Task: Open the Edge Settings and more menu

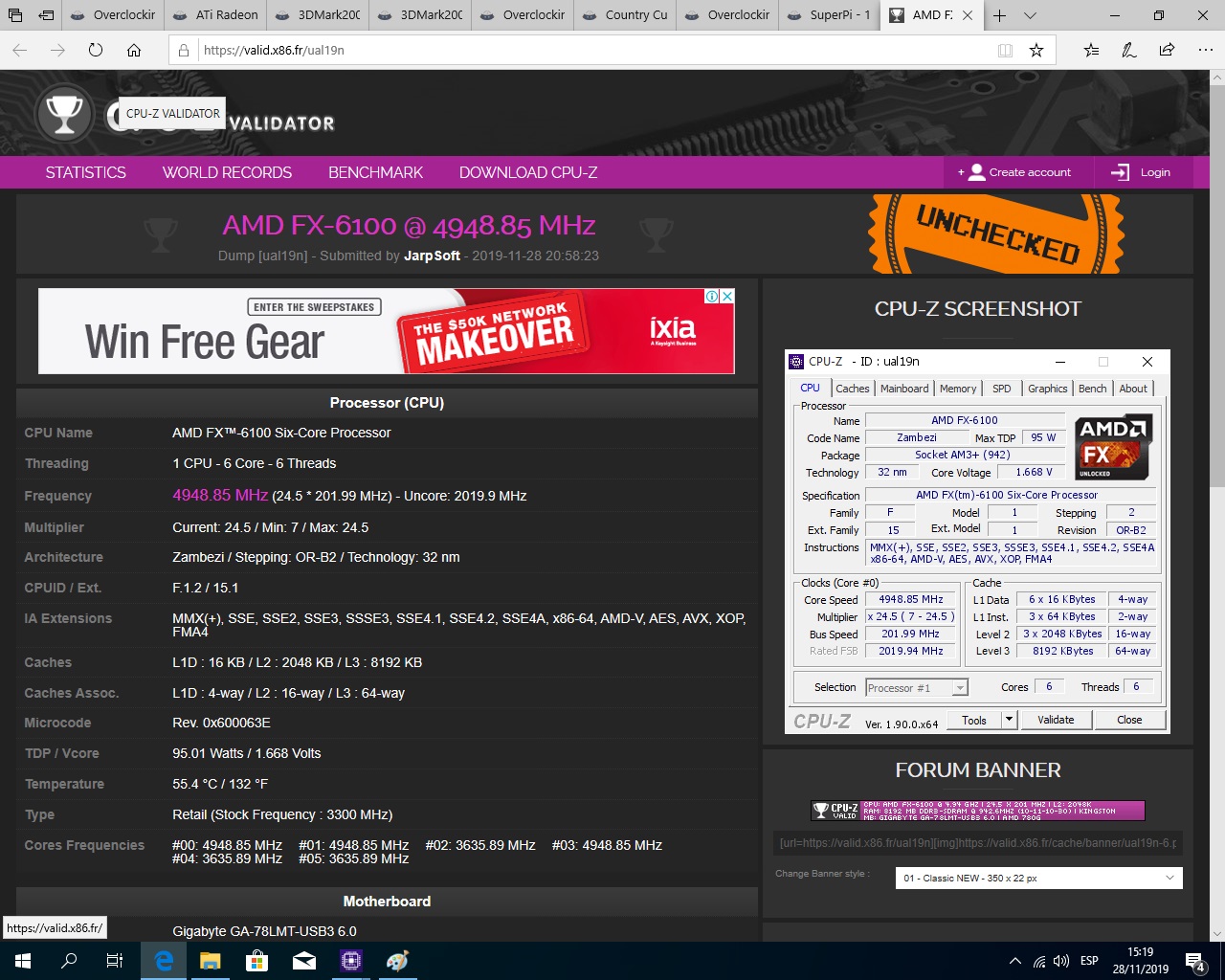Action: (1204, 50)
